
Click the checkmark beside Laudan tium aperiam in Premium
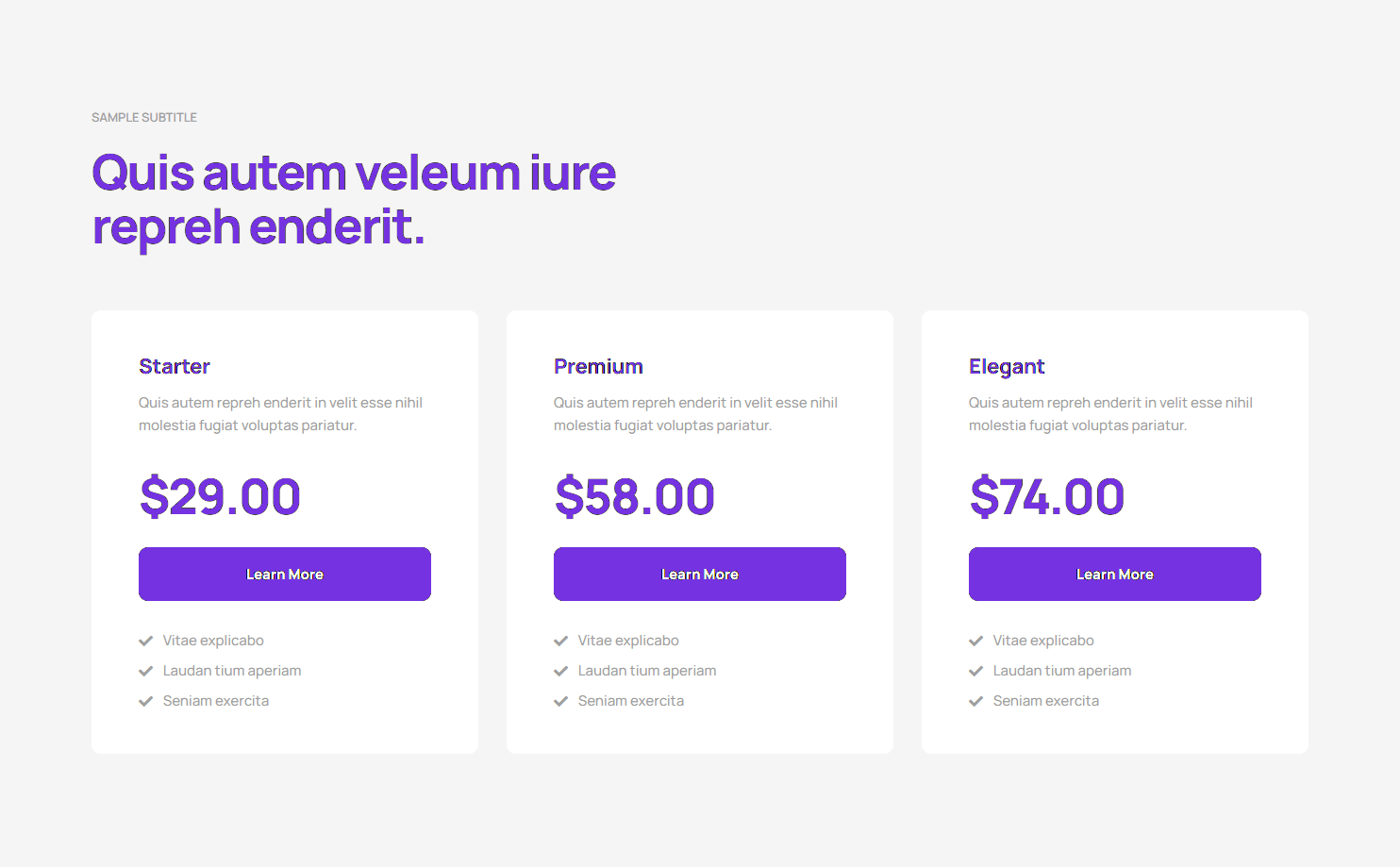pyautogui.click(x=561, y=671)
